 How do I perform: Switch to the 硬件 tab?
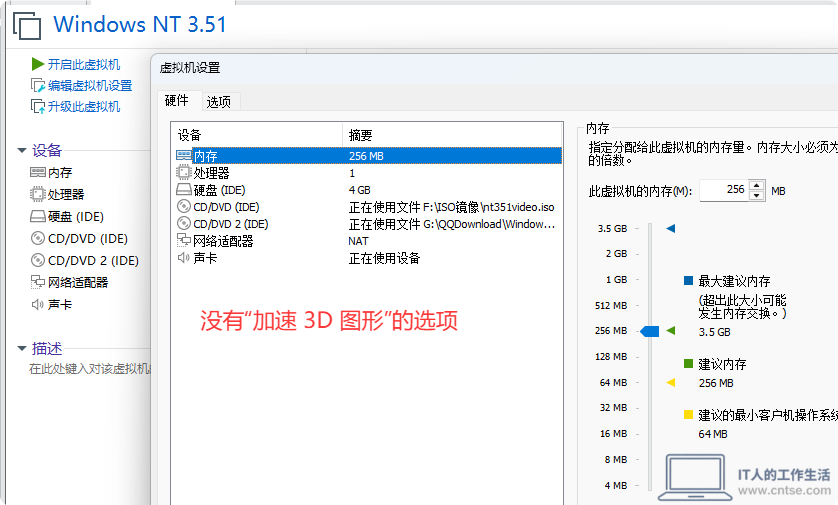pos(177,101)
